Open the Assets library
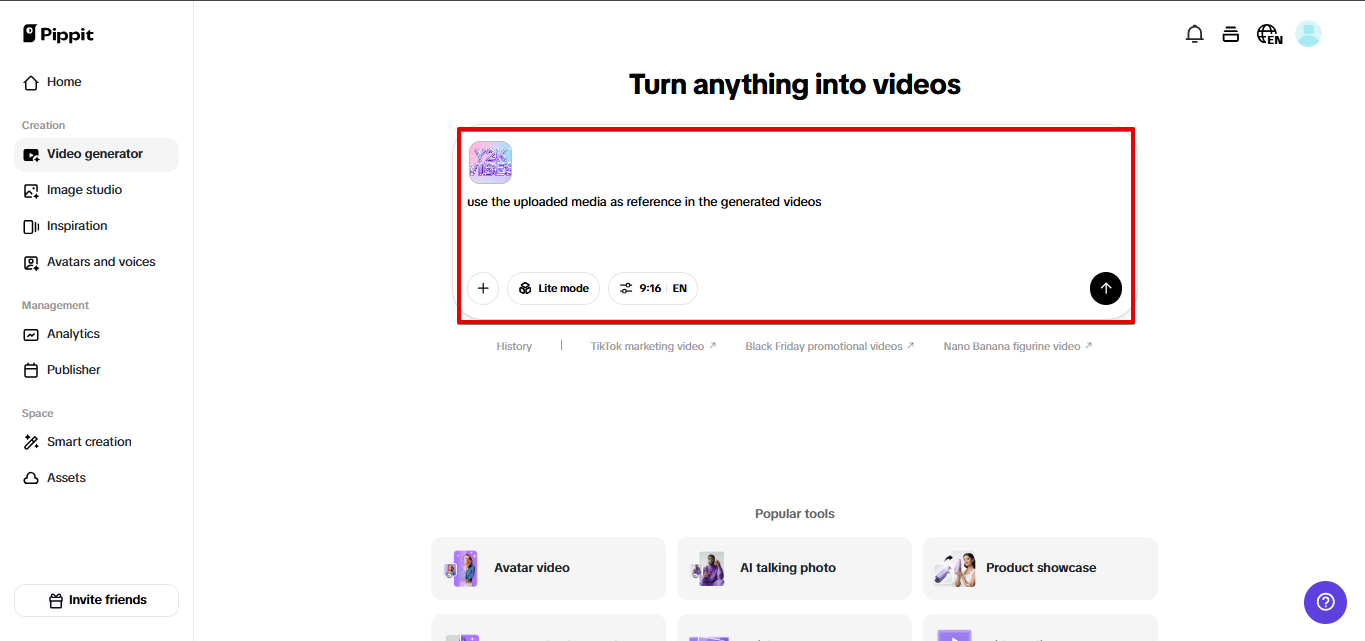The image size is (1365, 641). 64,477
